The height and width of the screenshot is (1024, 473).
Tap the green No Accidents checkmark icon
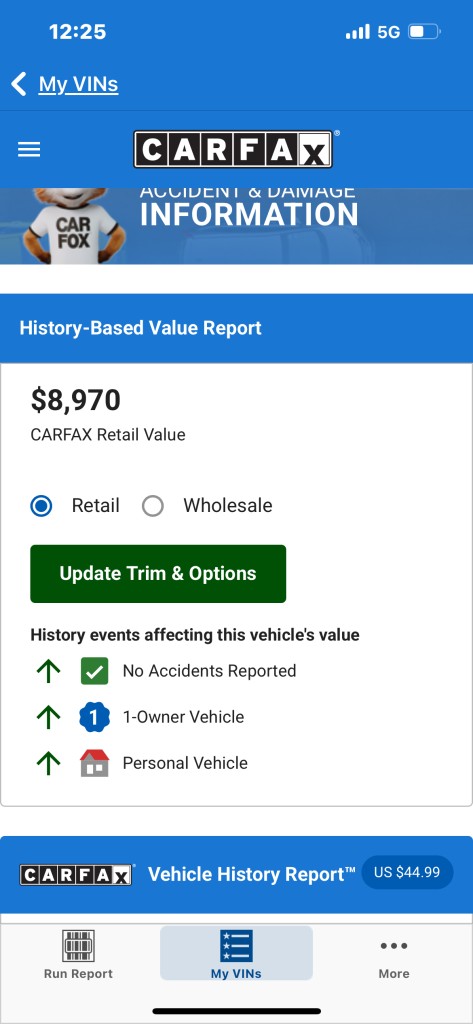pos(95,671)
